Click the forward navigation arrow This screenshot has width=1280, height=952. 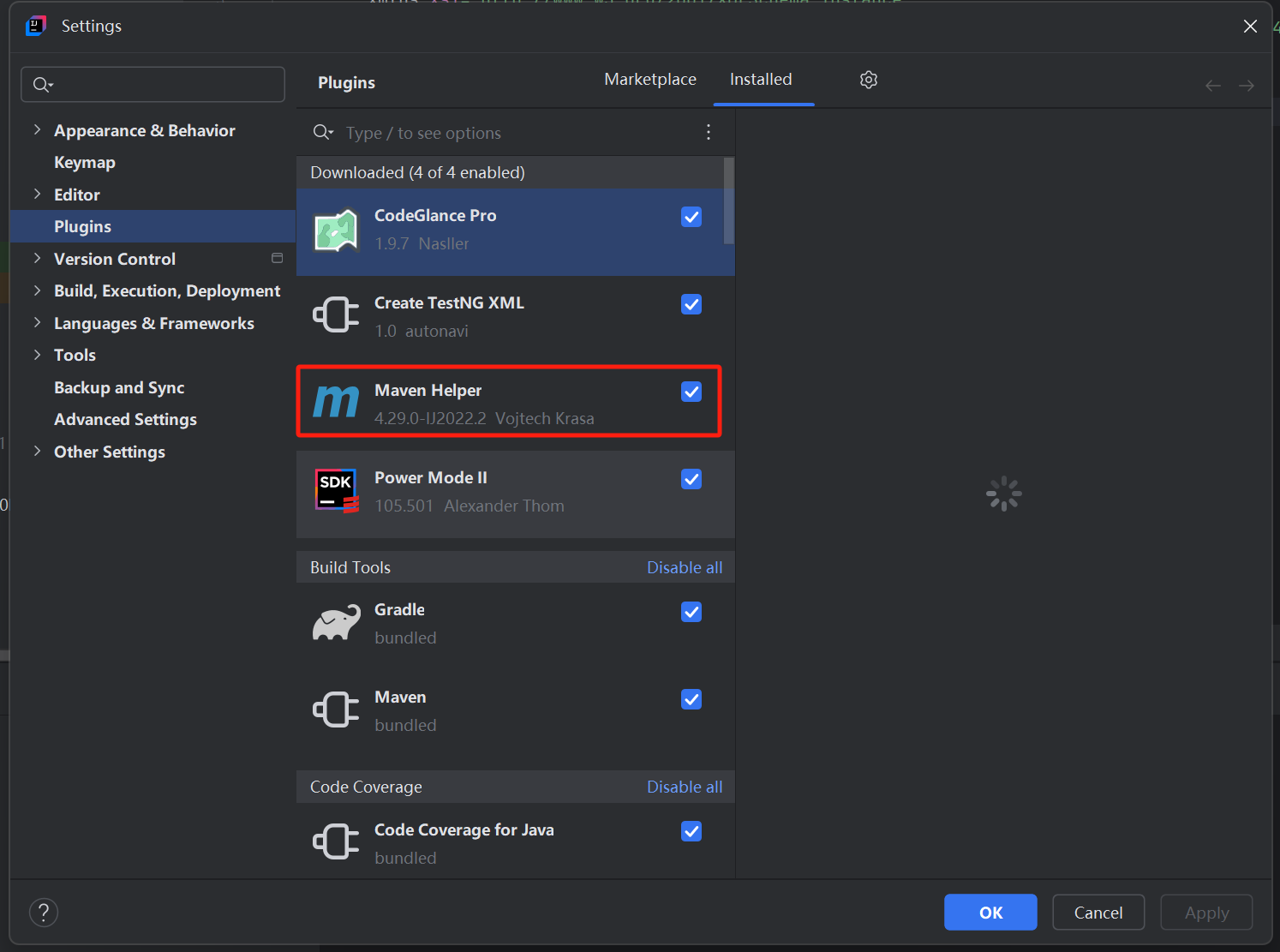(x=1247, y=86)
